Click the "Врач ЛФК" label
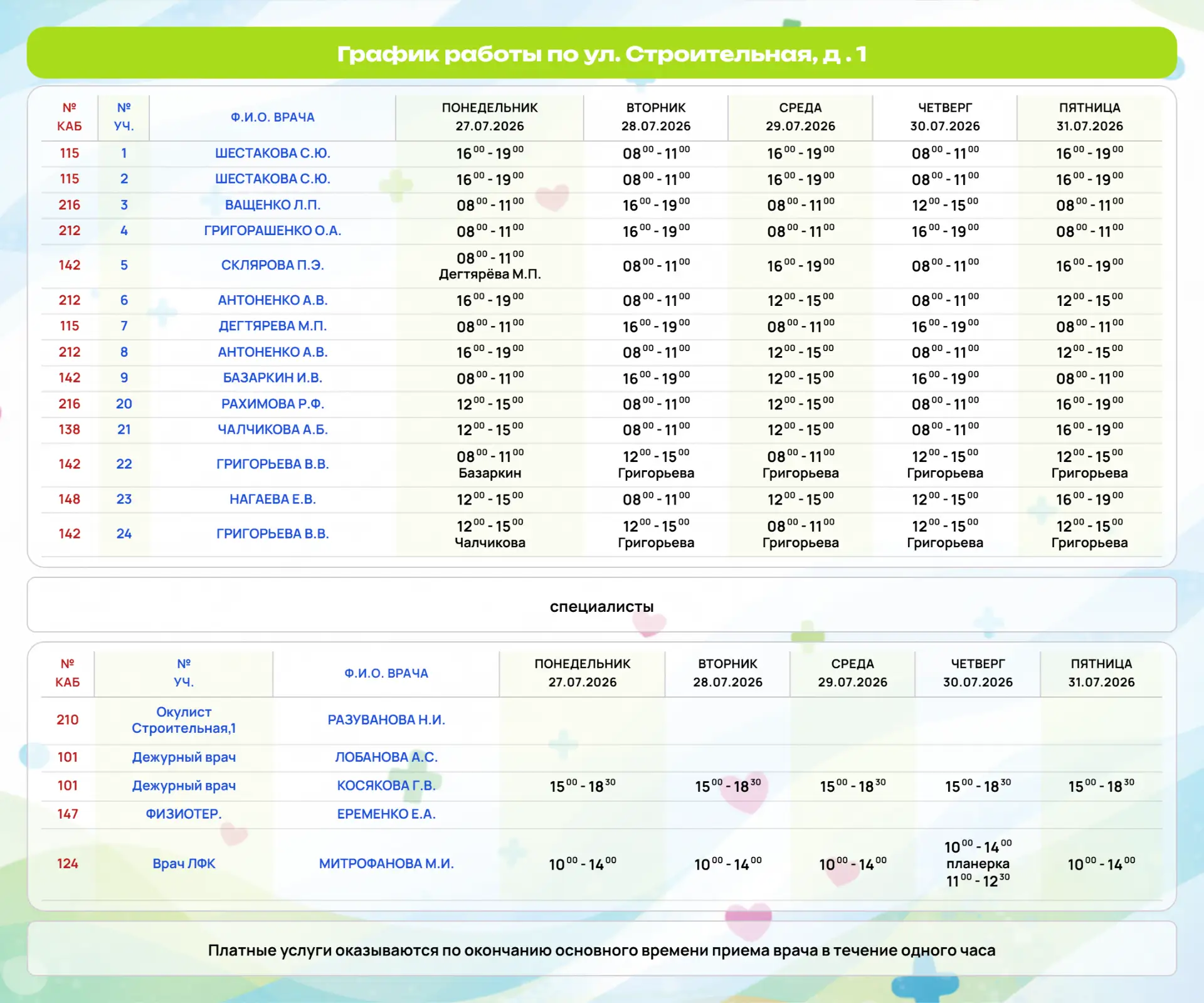Viewport: 1204px width, 1003px height. point(184,863)
